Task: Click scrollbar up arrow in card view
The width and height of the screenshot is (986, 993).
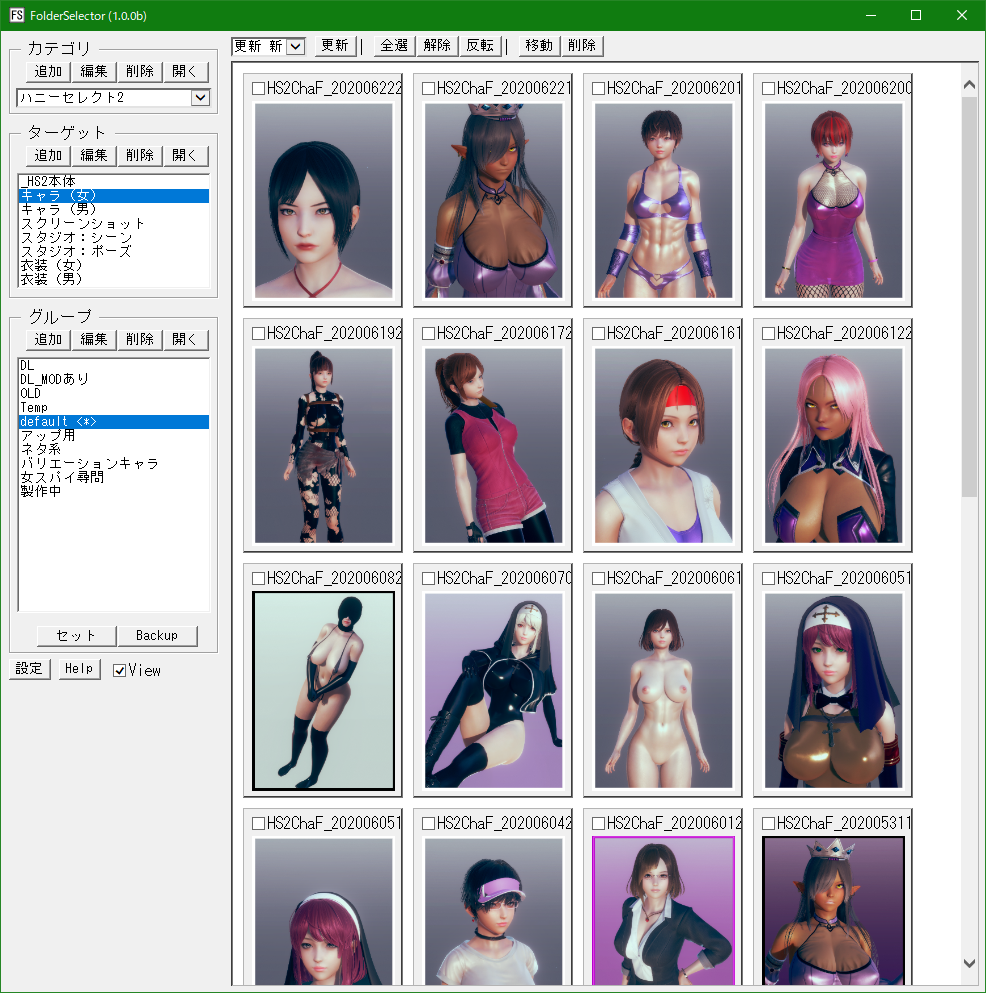Action: [969, 84]
